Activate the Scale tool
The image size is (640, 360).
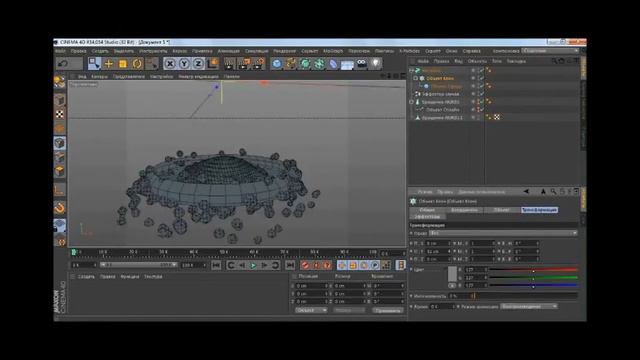coord(123,64)
